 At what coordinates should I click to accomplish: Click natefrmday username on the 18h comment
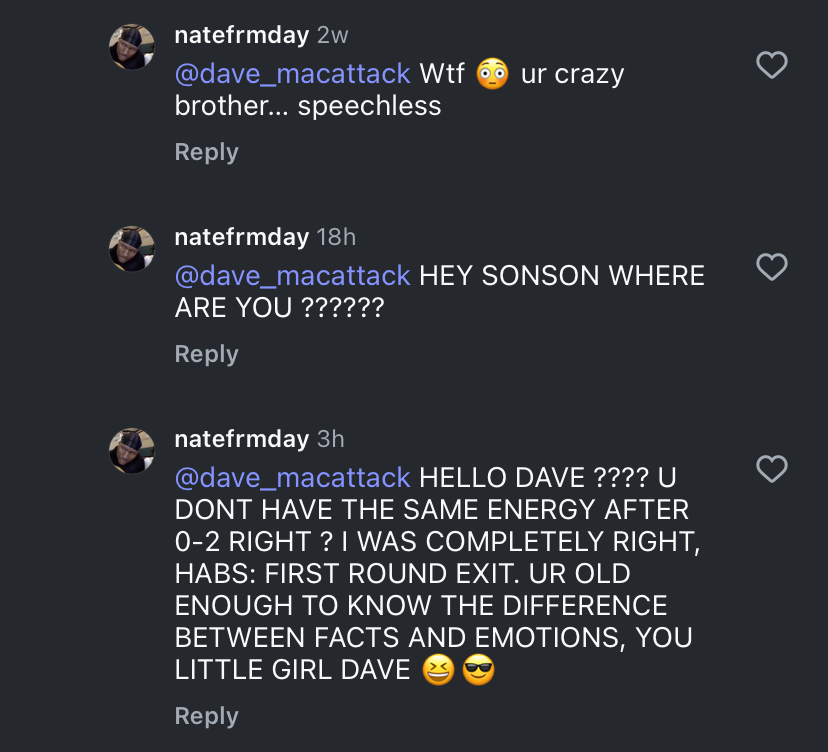coord(241,237)
